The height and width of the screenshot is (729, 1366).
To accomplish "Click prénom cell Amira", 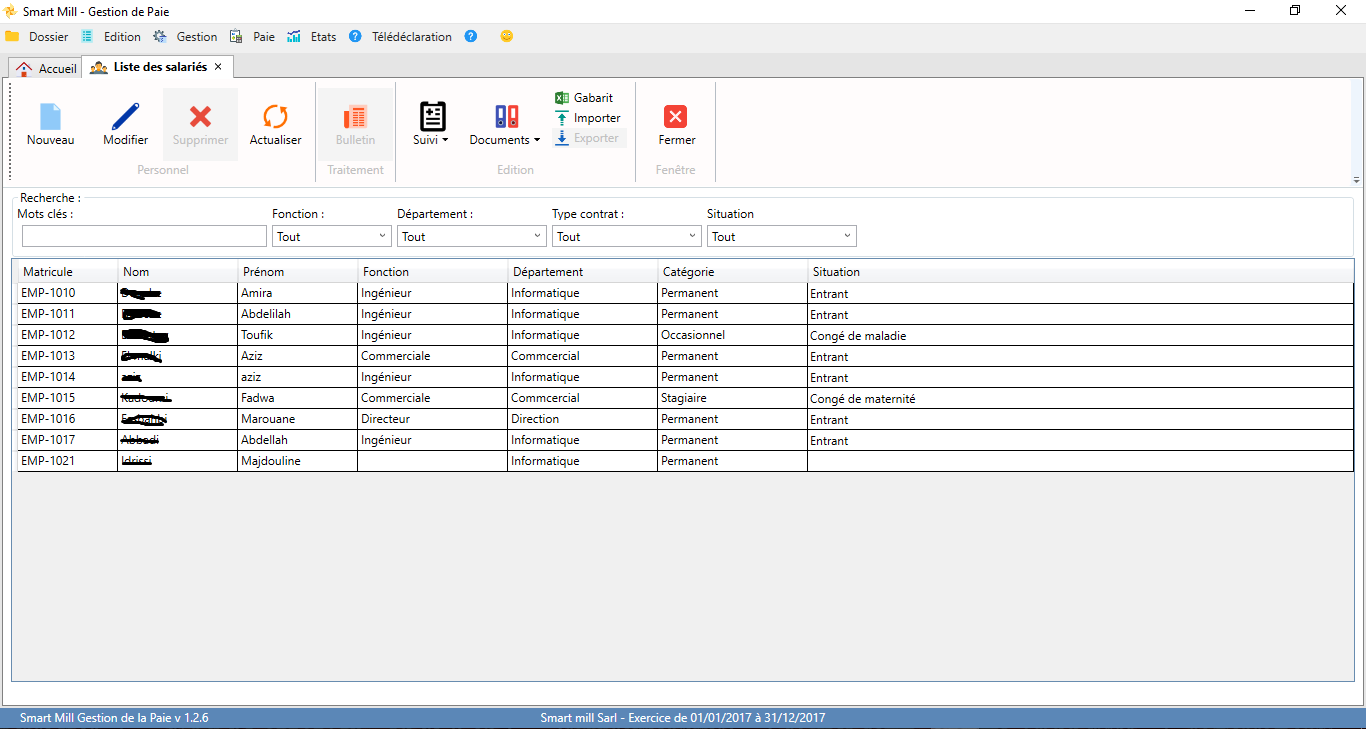I will click(x=298, y=293).
